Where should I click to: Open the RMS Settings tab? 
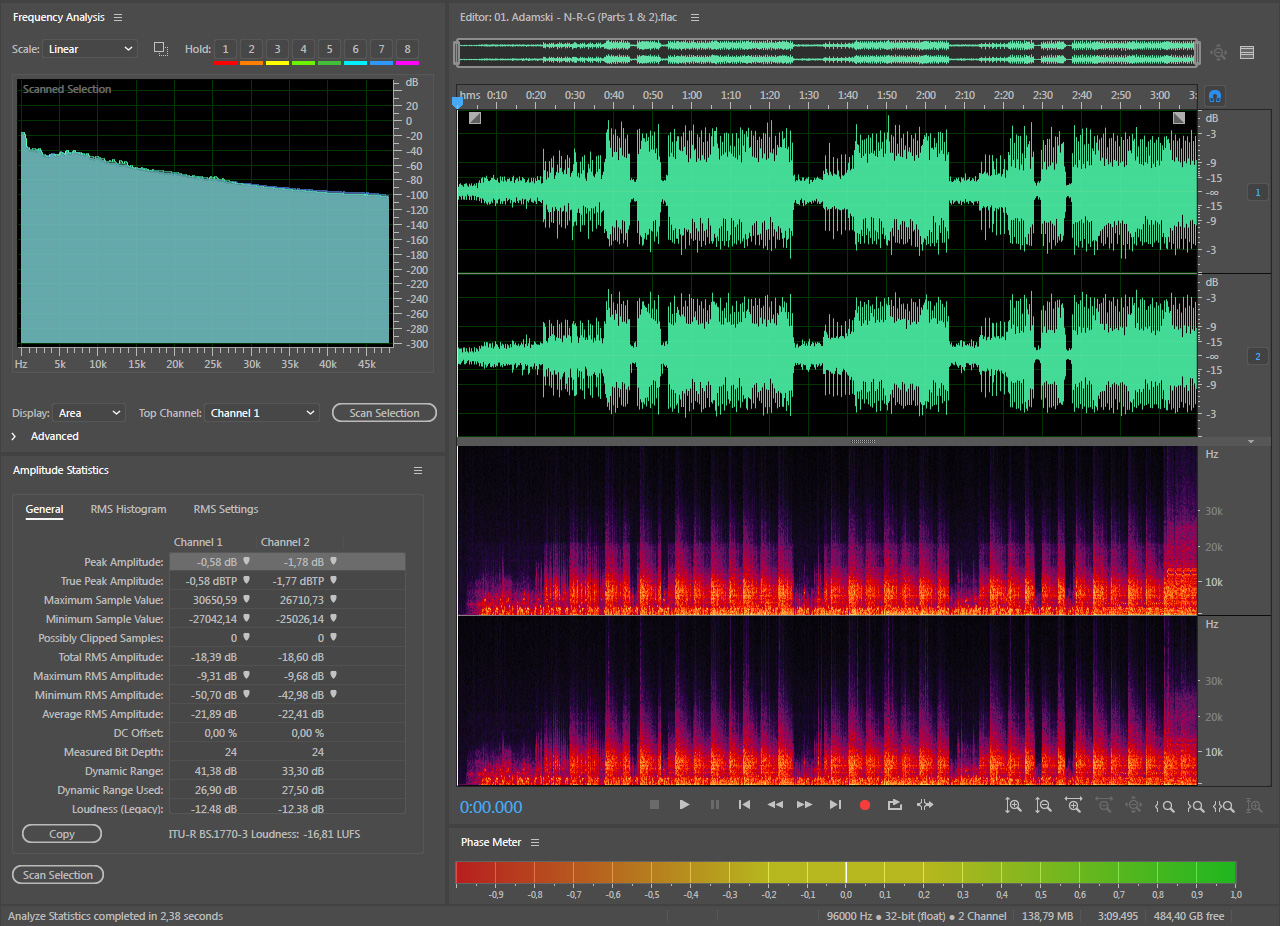226,509
